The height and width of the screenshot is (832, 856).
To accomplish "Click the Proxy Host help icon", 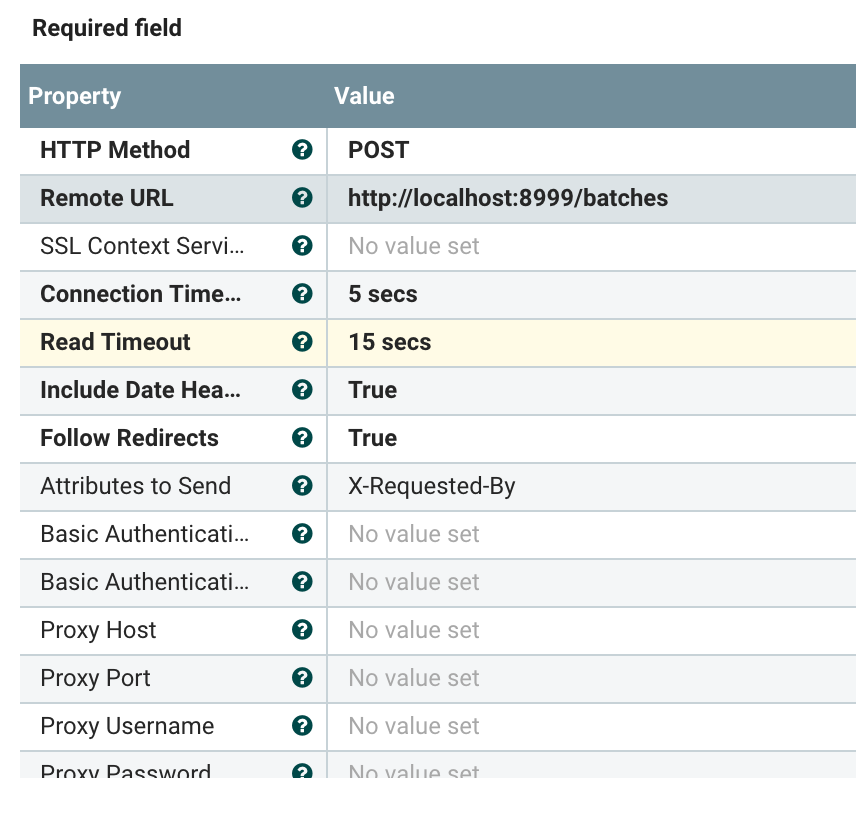I will point(302,630).
